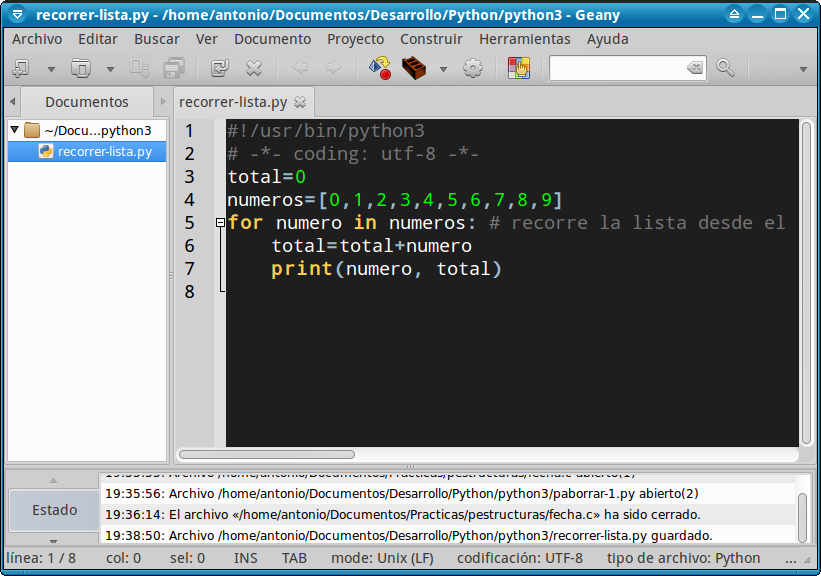Collapse the for loop fold marker
This screenshot has height=576, width=821.
point(220,223)
